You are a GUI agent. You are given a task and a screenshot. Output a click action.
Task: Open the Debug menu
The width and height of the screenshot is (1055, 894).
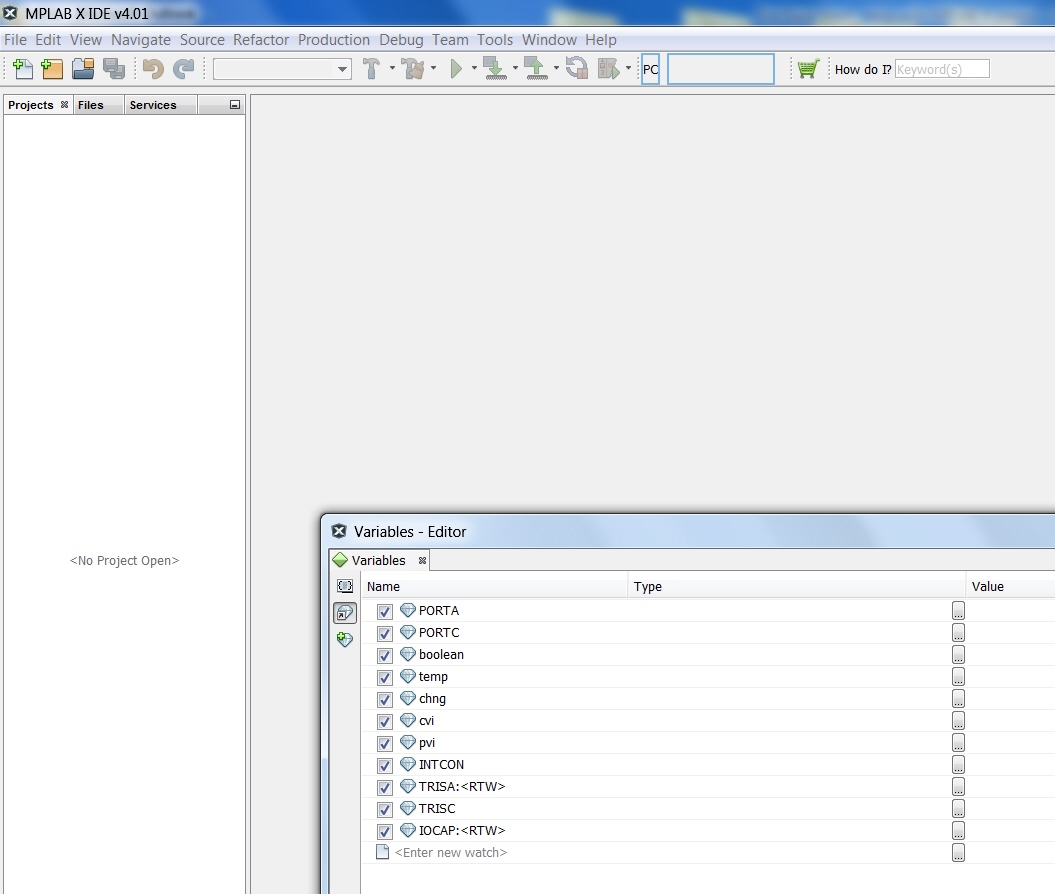pos(401,40)
